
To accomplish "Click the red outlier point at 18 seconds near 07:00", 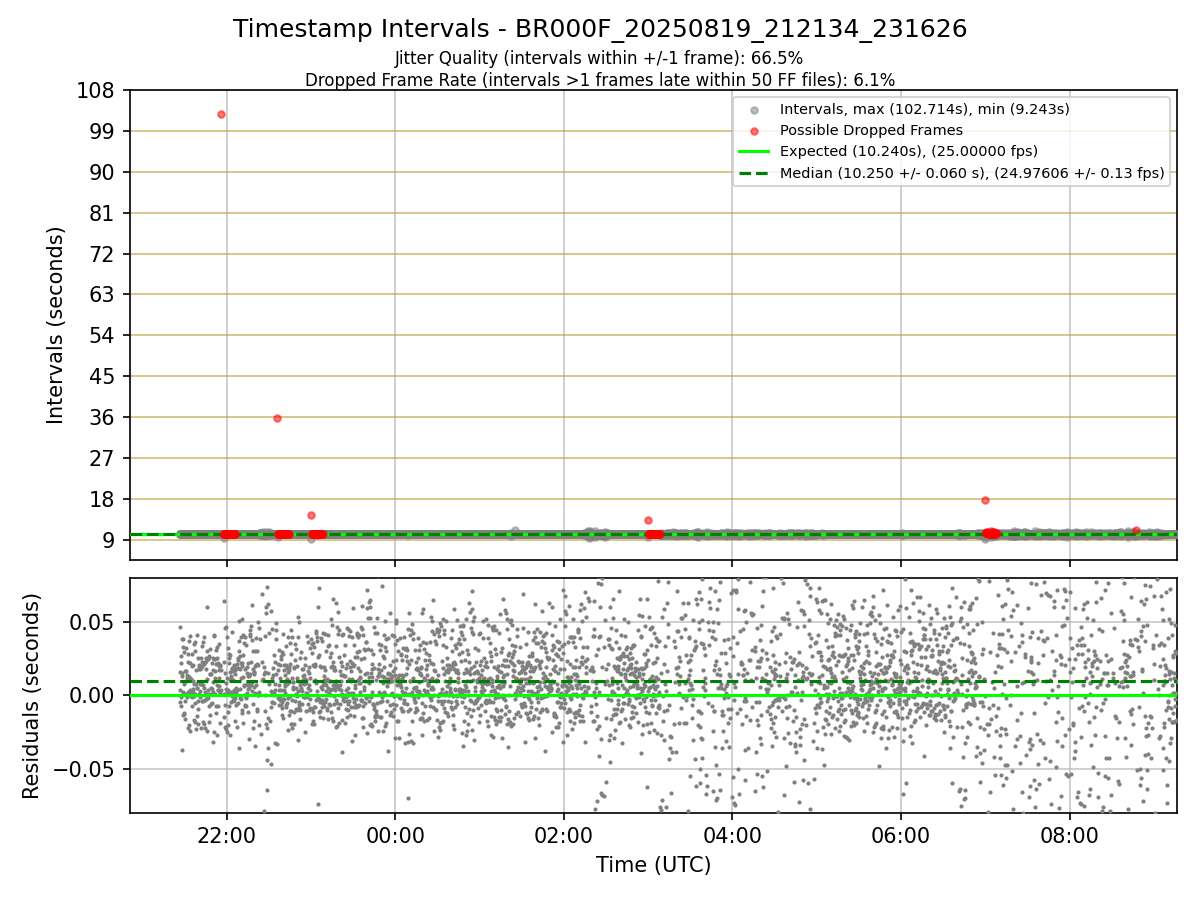I will (985, 500).
